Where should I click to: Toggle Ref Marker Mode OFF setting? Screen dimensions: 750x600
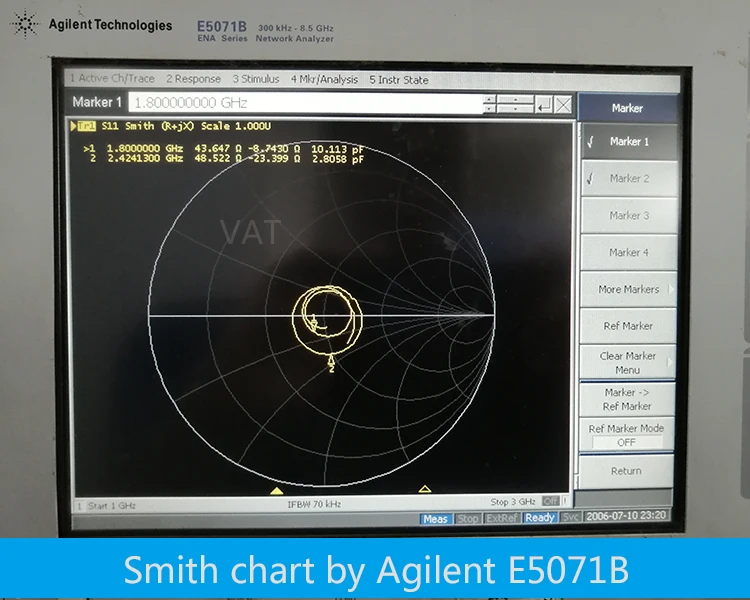click(x=627, y=435)
